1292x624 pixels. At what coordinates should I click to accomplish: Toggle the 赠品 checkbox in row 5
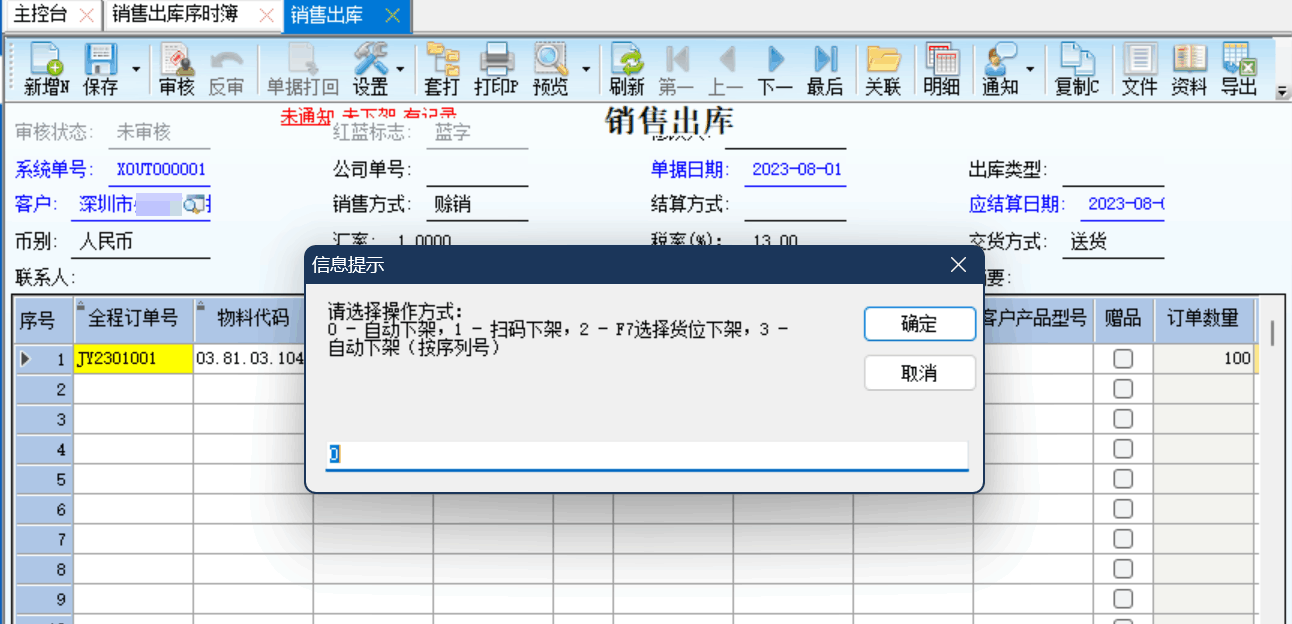point(1123,479)
